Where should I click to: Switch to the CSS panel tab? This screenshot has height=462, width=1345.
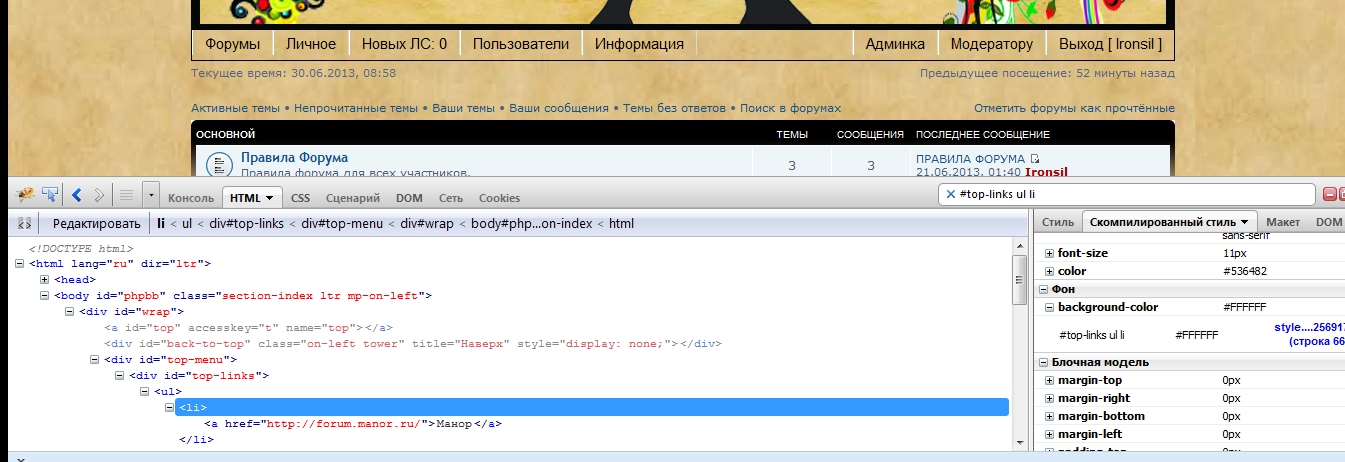click(x=300, y=198)
